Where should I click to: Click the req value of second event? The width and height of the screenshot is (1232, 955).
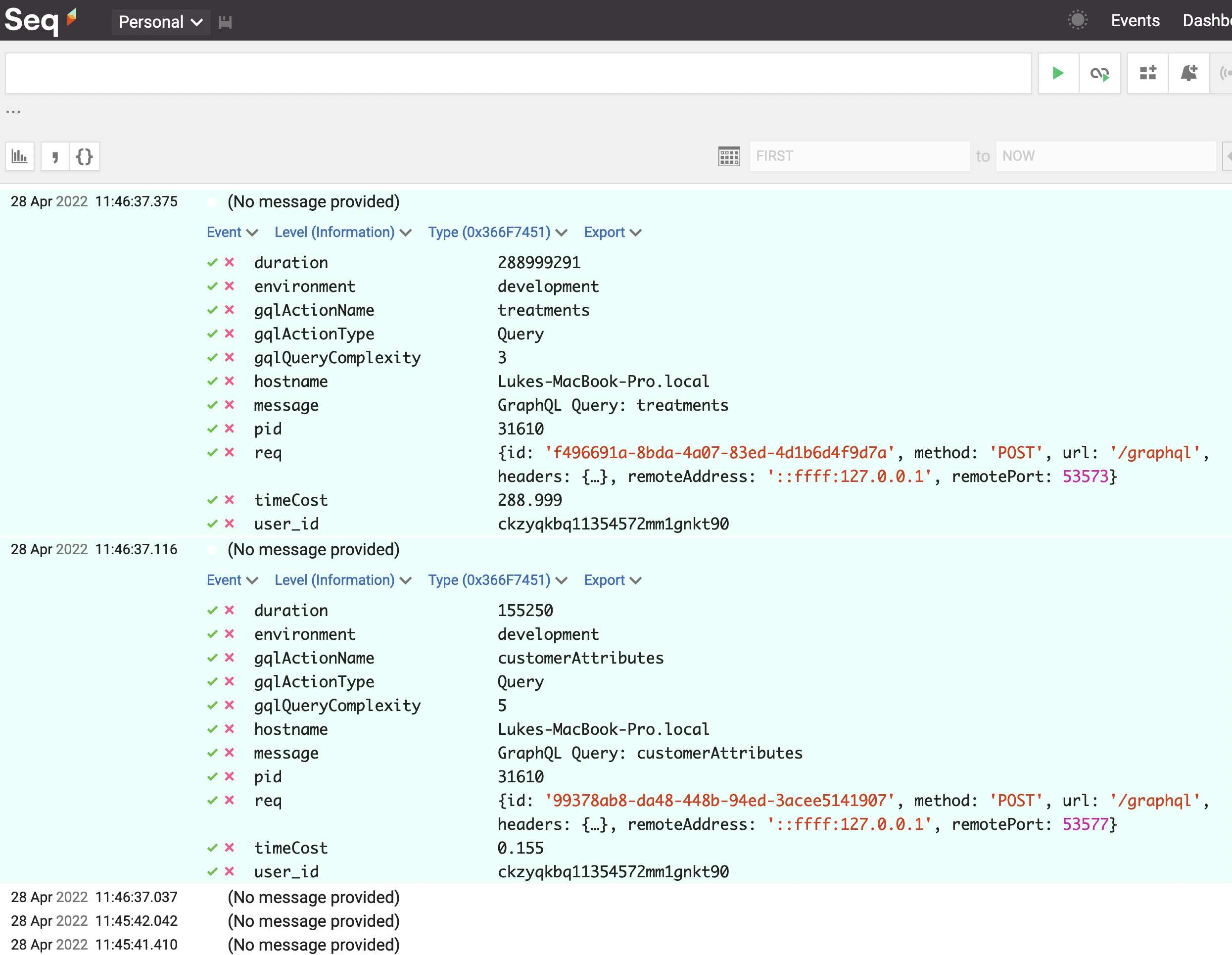point(853,813)
